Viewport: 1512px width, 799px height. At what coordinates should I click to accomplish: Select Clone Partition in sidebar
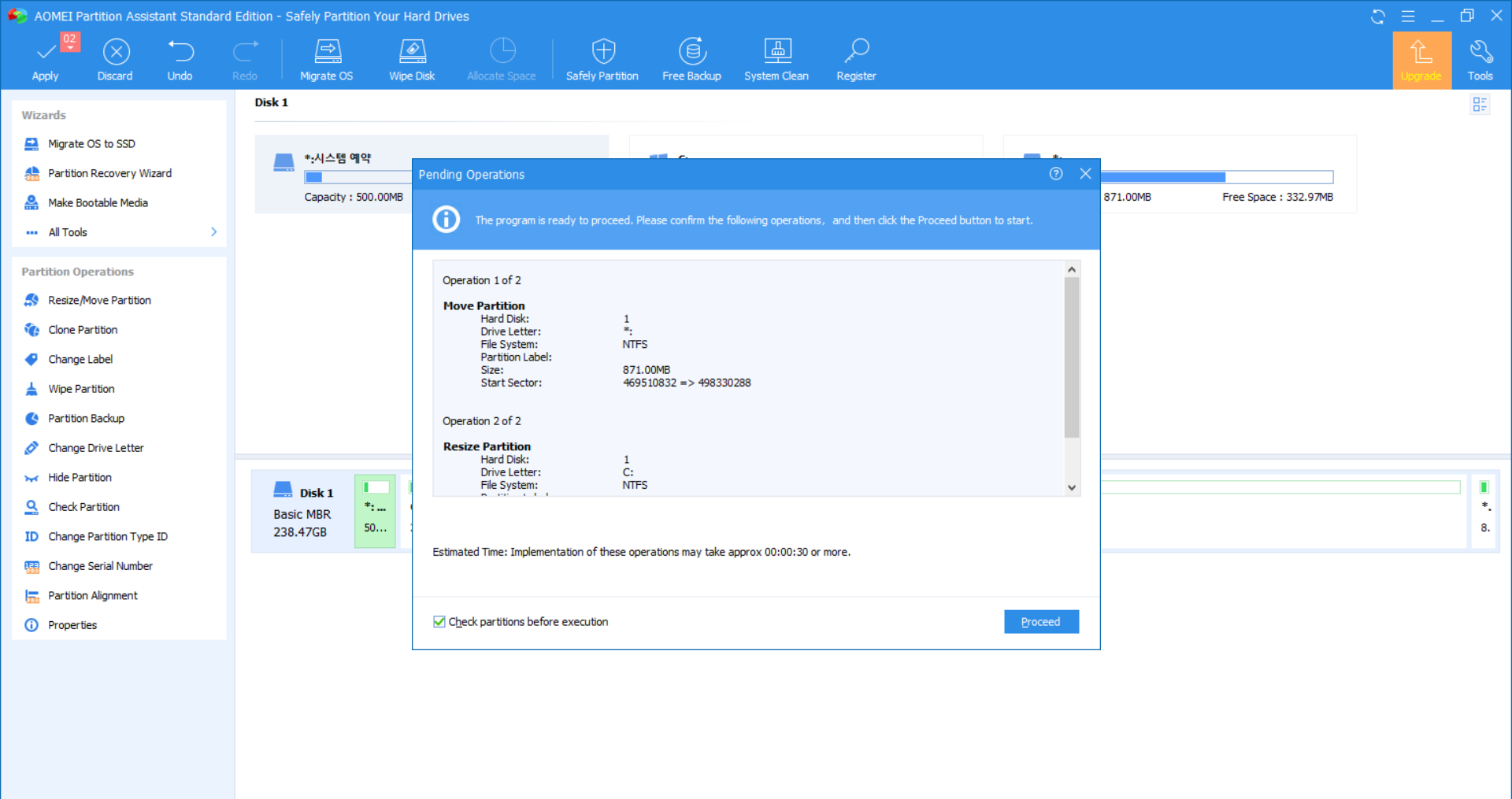pos(83,330)
